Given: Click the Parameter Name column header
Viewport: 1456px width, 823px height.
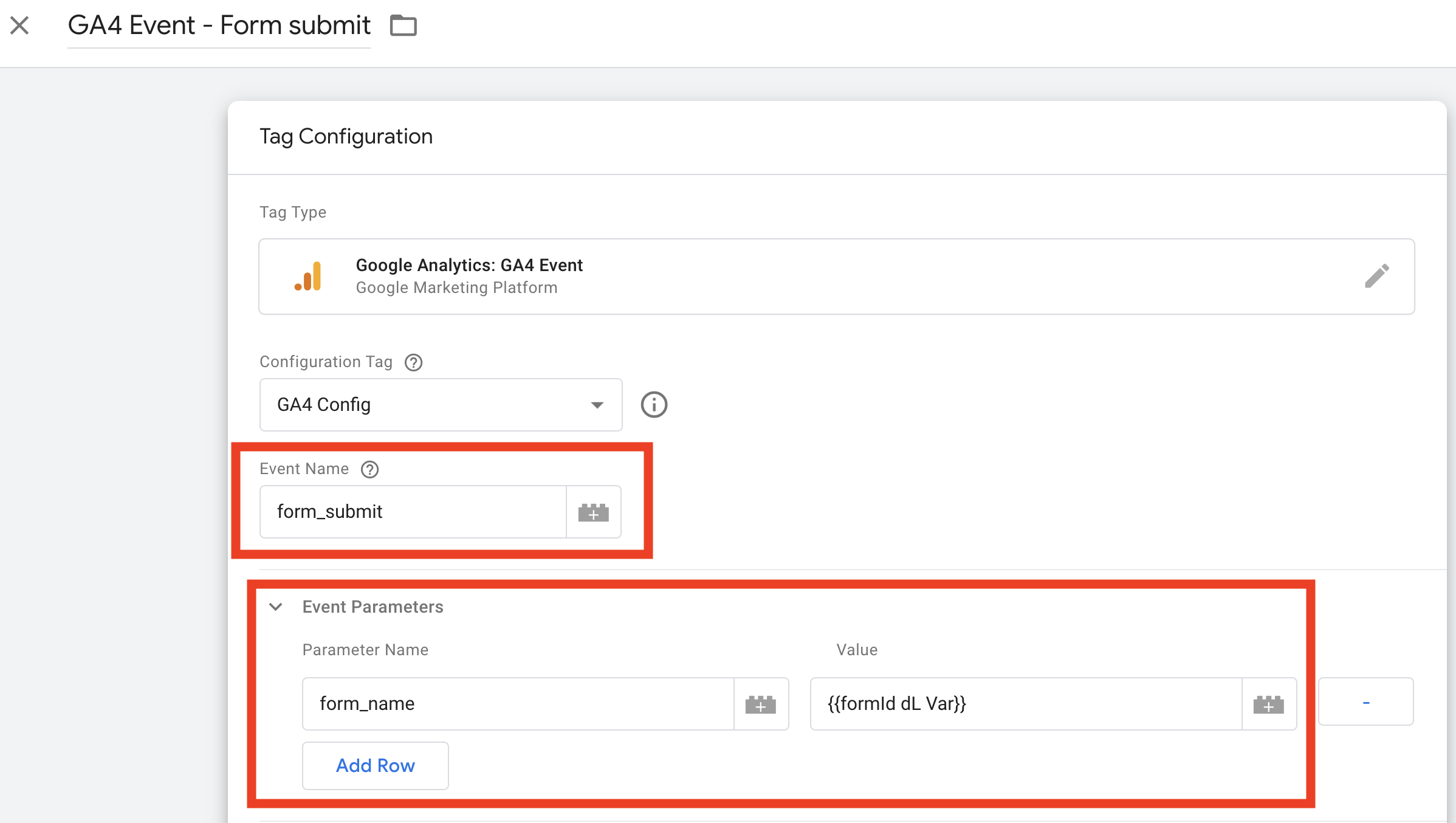Looking at the screenshot, I should [365, 650].
